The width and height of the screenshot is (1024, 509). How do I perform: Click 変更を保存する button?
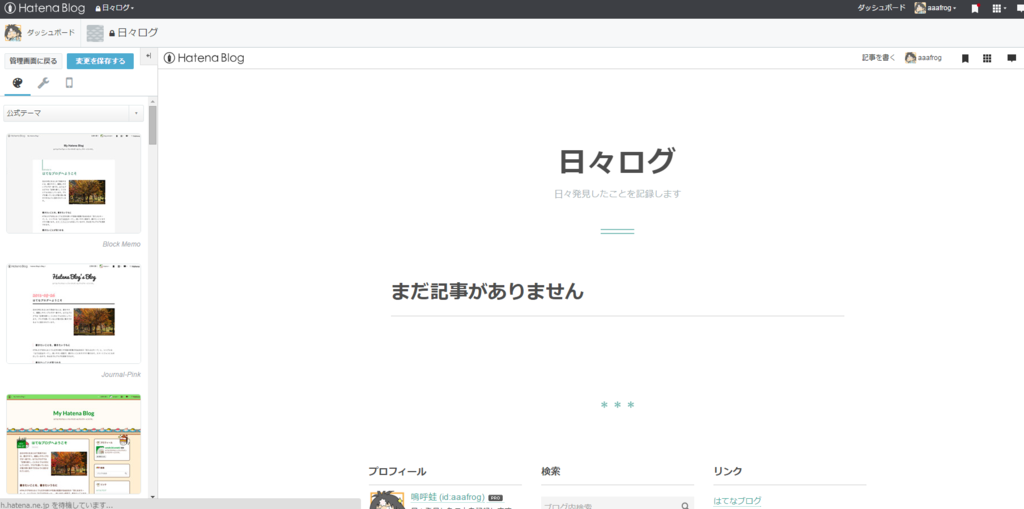(100, 61)
